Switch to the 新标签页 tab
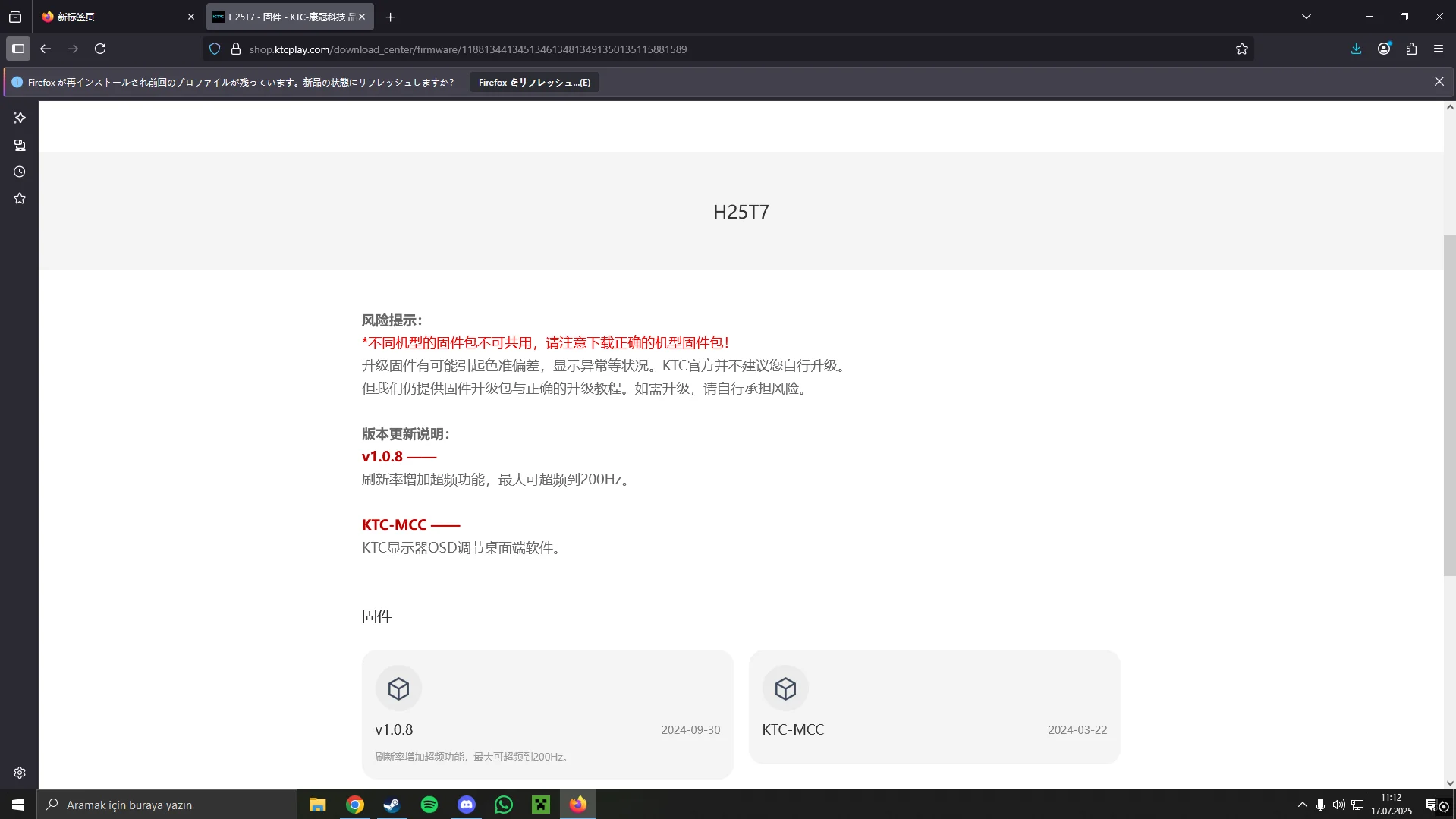 pyautogui.click(x=118, y=17)
